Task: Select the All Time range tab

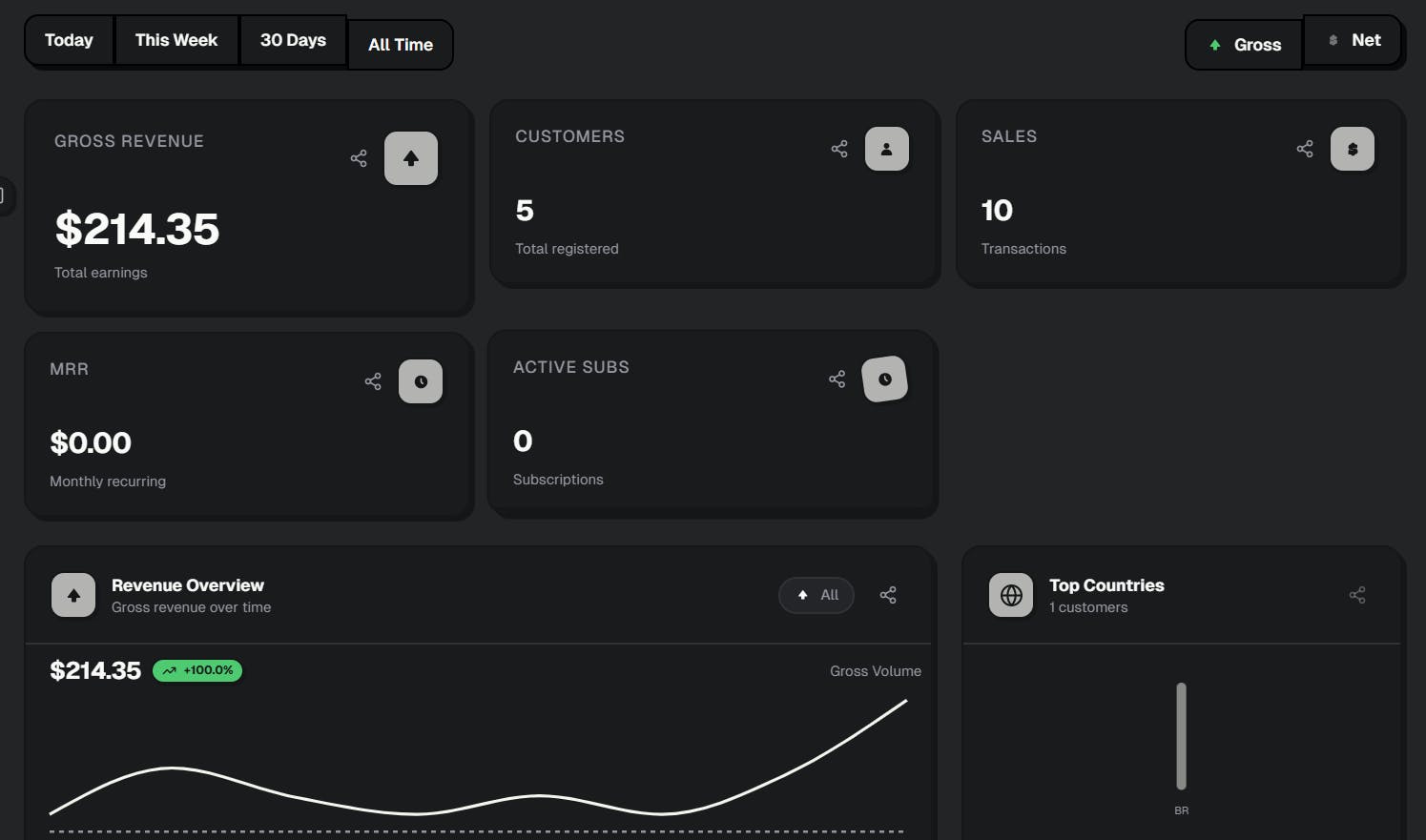Action: [x=401, y=45]
